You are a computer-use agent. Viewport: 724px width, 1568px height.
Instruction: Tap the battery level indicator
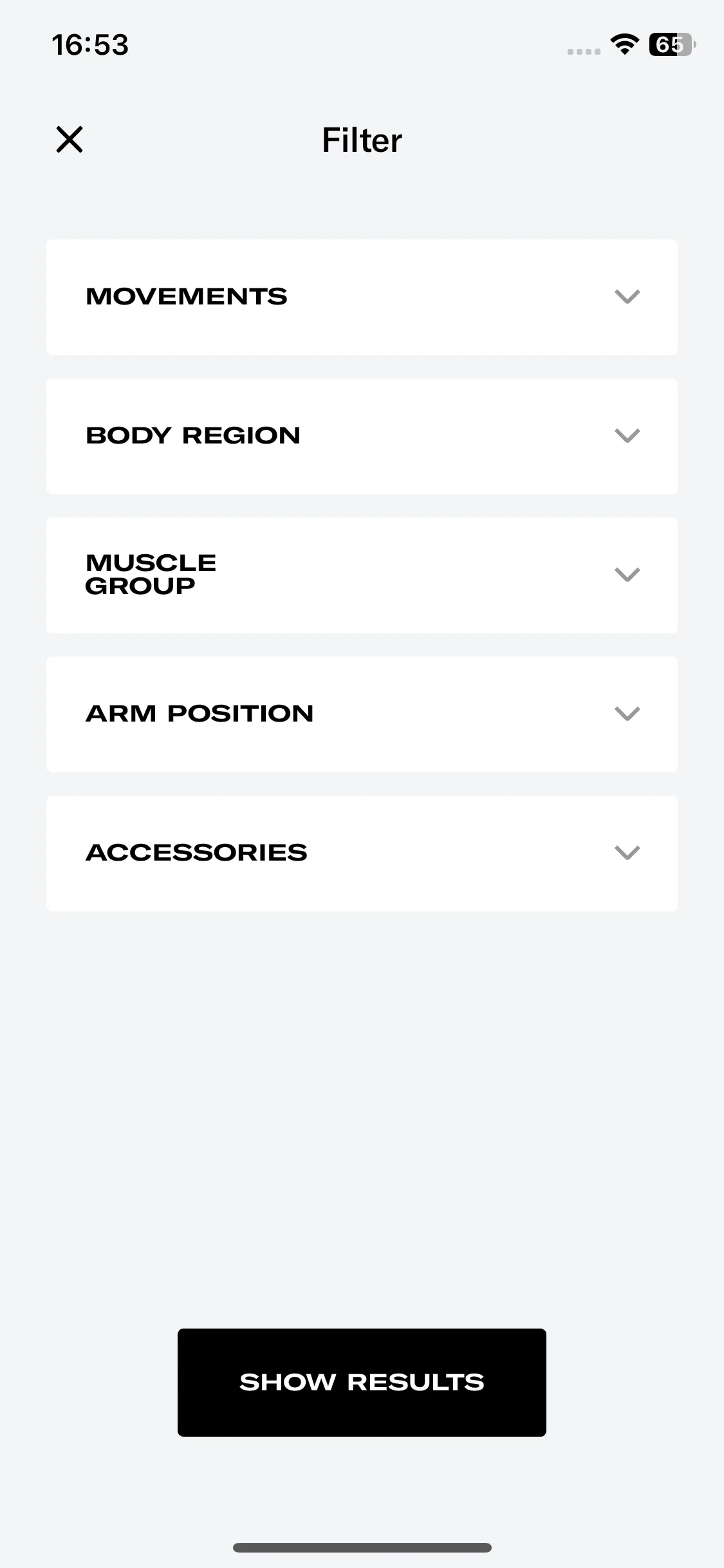pyautogui.click(x=673, y=44)
